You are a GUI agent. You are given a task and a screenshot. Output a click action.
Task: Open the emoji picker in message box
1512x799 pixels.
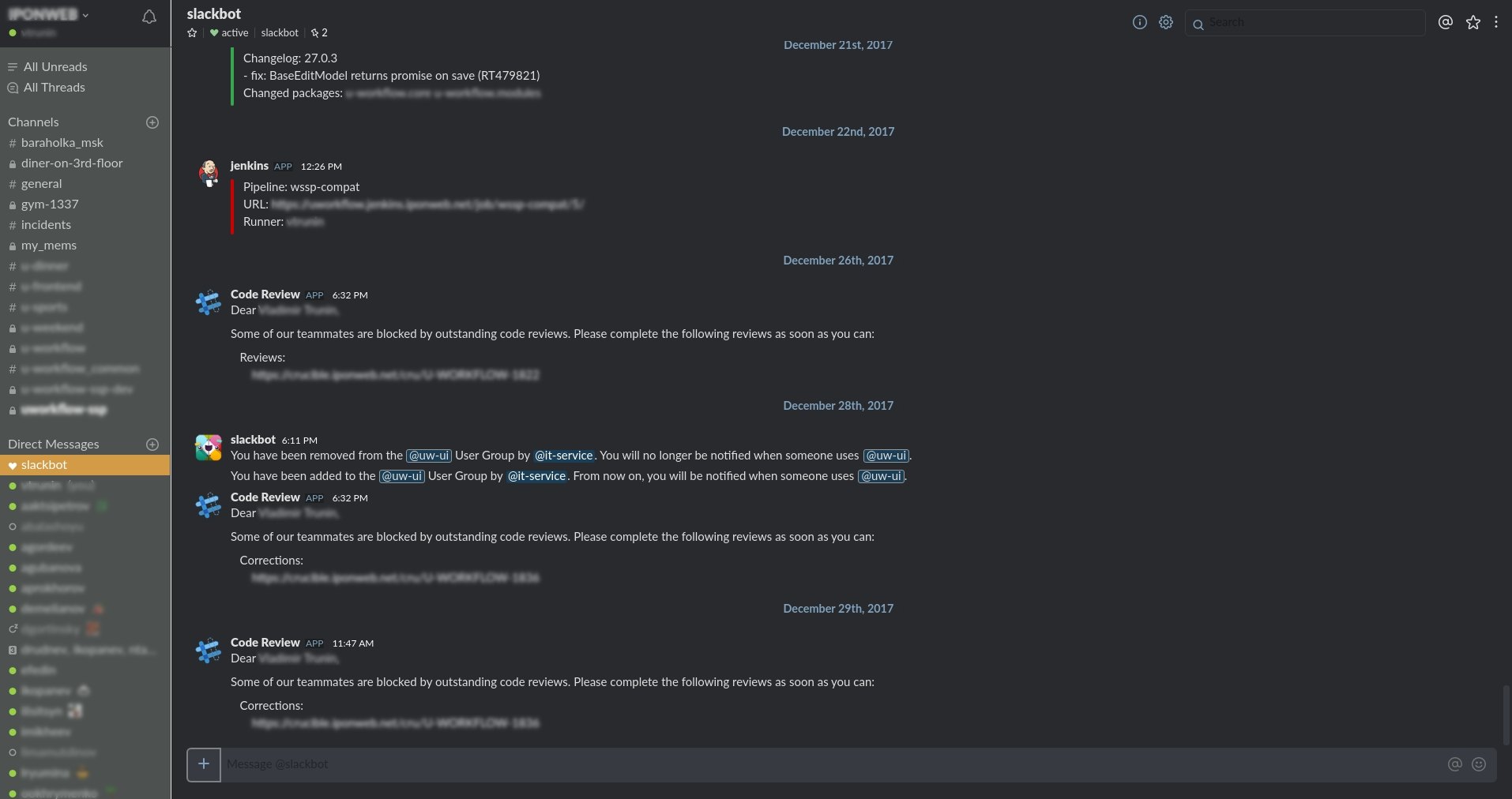(1479, 764)
